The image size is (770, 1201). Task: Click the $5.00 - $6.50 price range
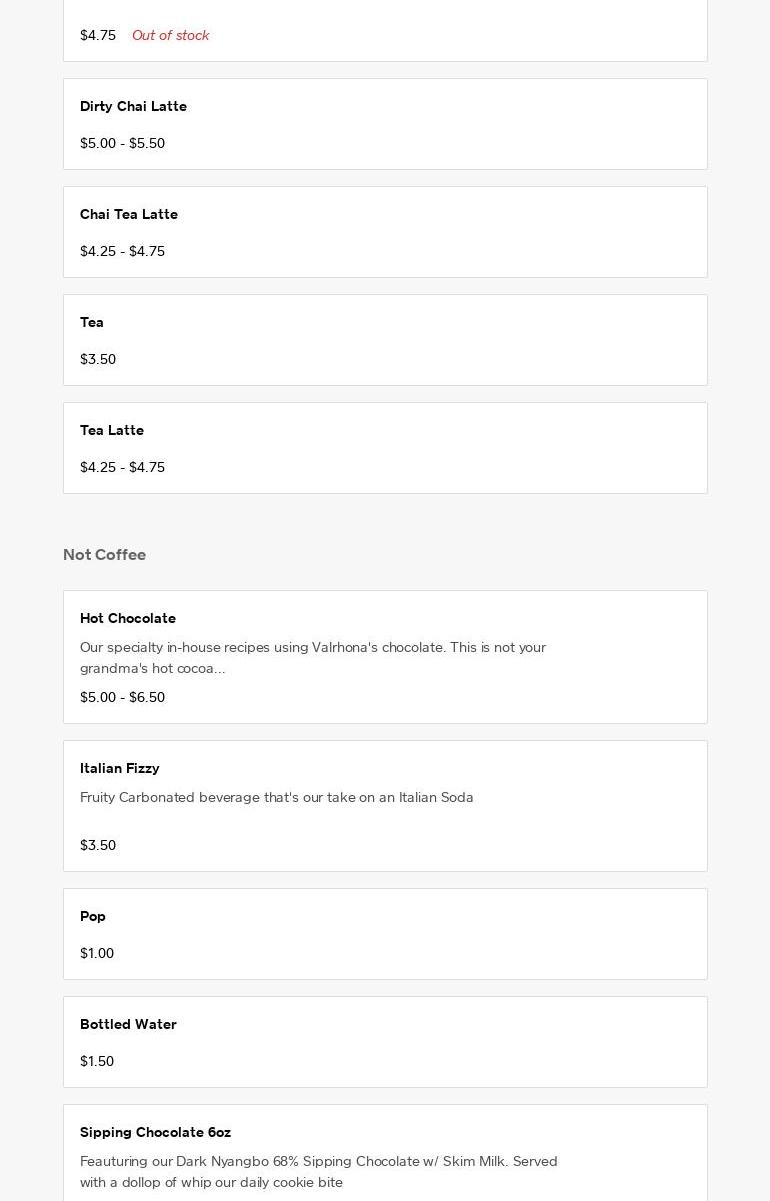point(122,697)
